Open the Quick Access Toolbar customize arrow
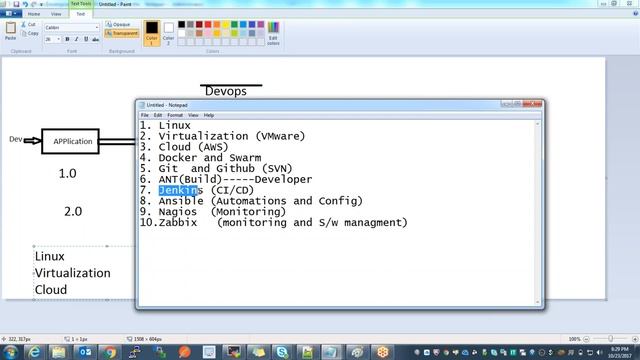Image resolution: width=640 pixels, height=360 pixels. point(41,4)
